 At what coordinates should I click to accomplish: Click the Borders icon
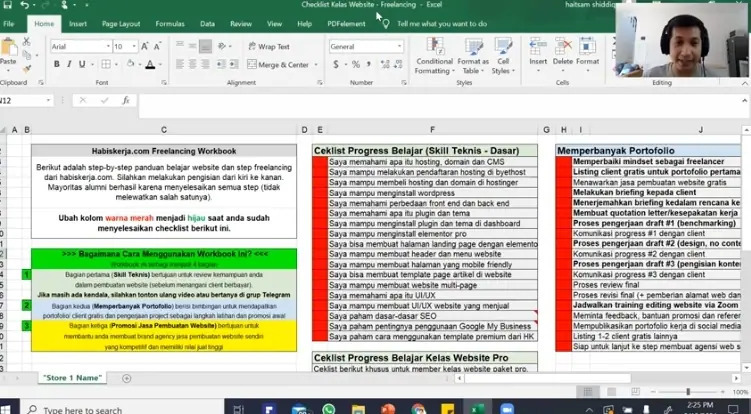point(106,64)
